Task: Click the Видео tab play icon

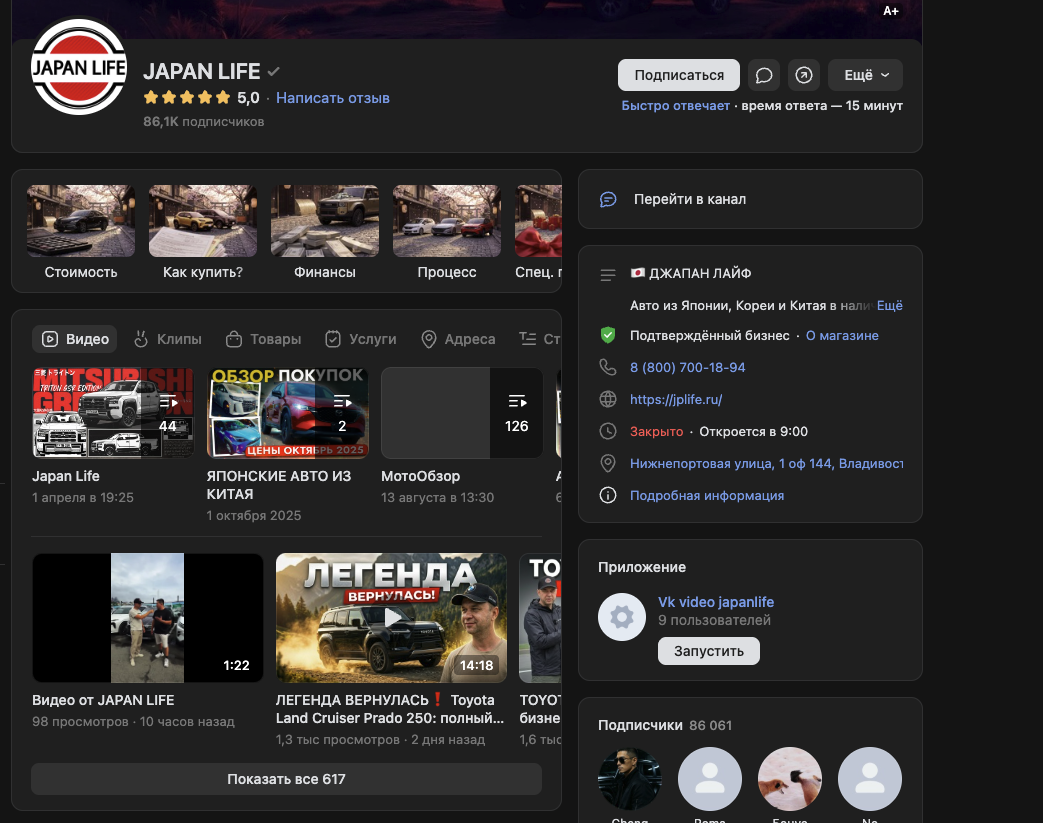Action: [x=50, y=339]
